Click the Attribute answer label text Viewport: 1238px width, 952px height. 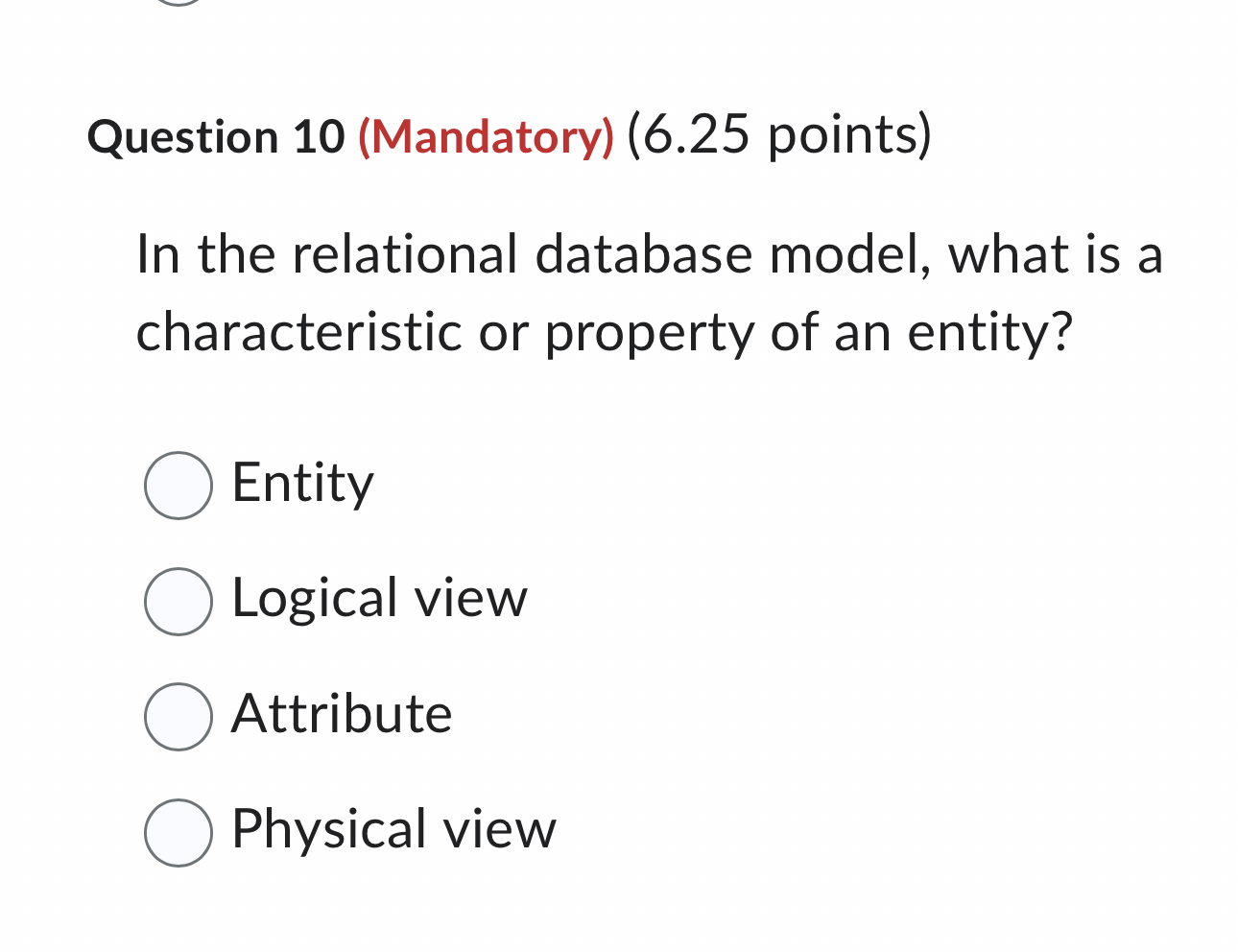(x=341, y=714)
